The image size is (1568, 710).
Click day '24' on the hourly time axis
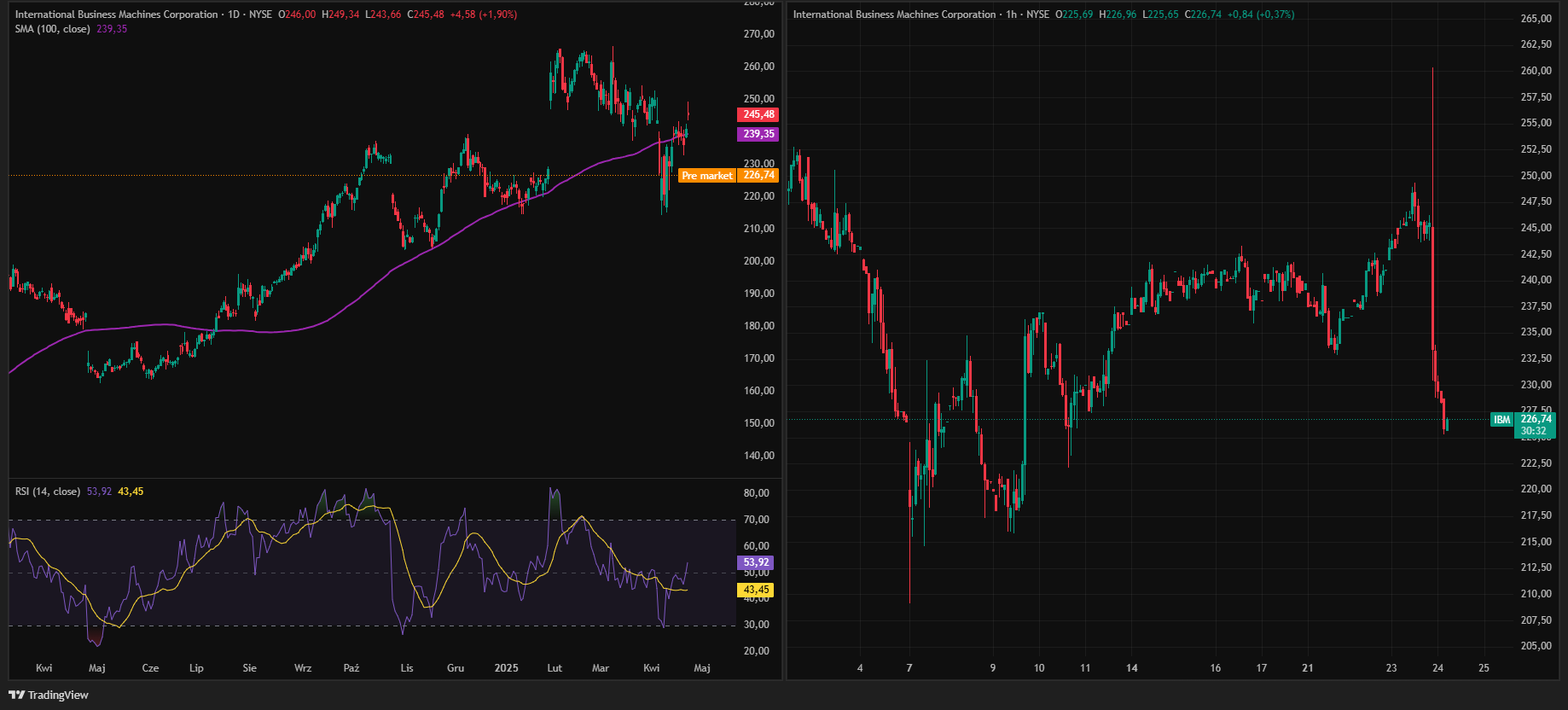(1437, 668)
